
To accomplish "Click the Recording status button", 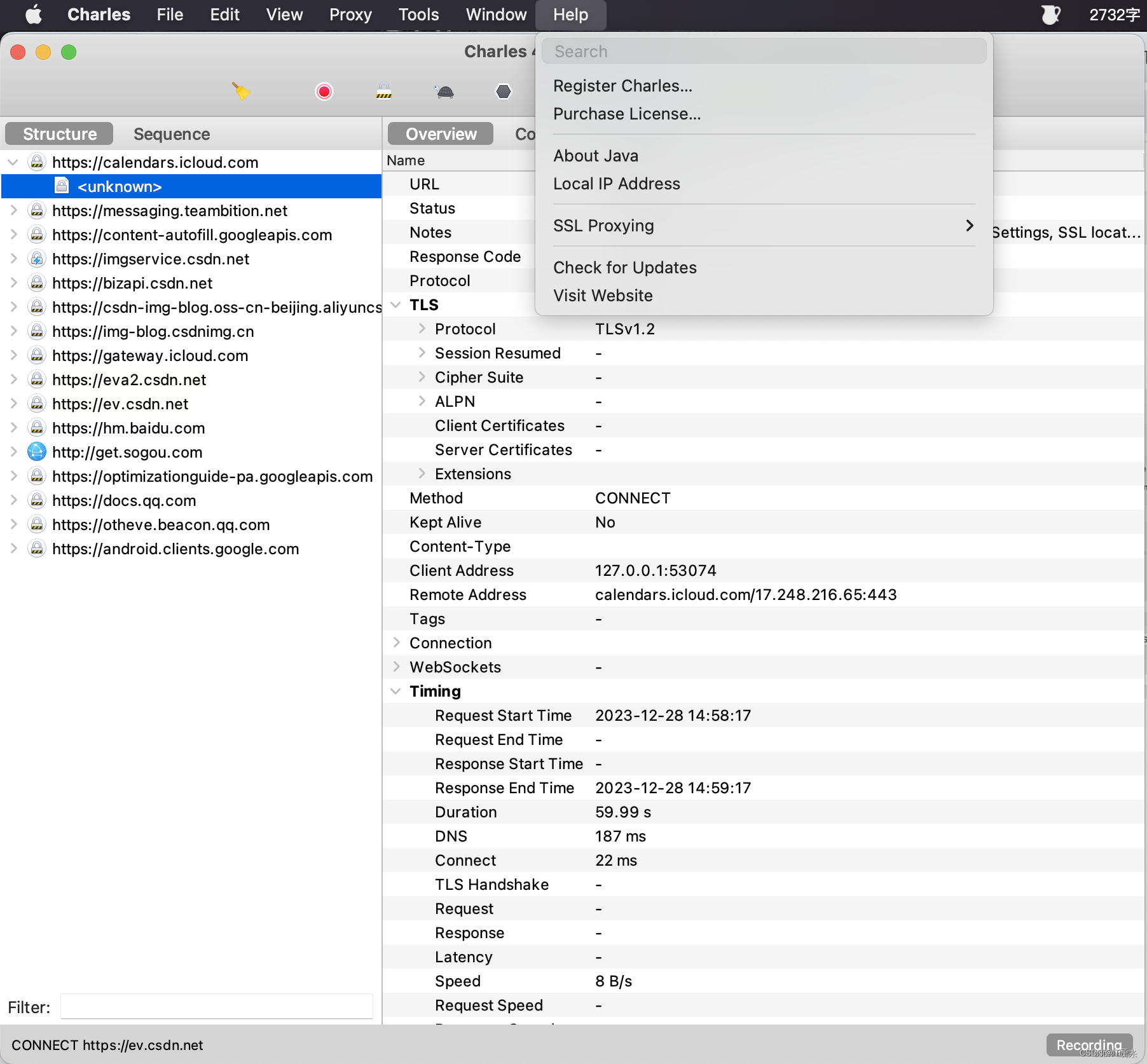I will pyautogui.click(x=1089, y=1045).
